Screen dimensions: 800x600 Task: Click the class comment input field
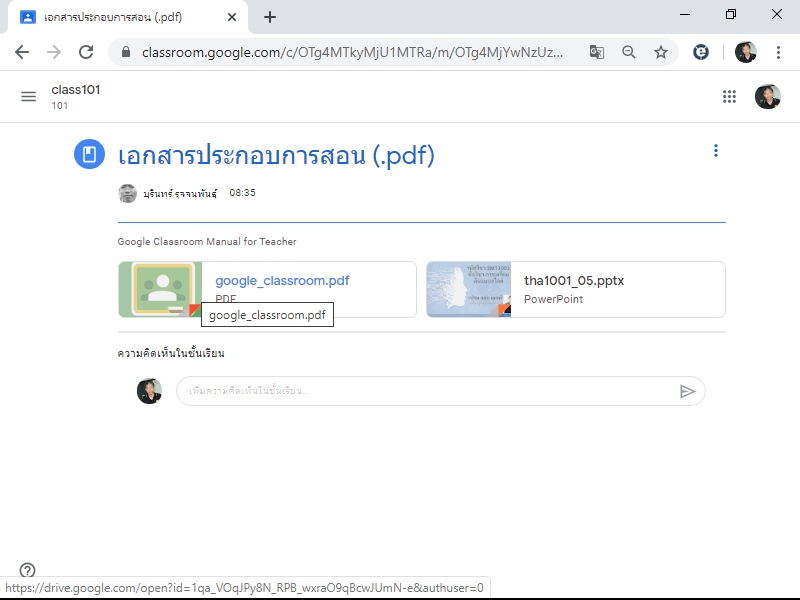point(428,391)
